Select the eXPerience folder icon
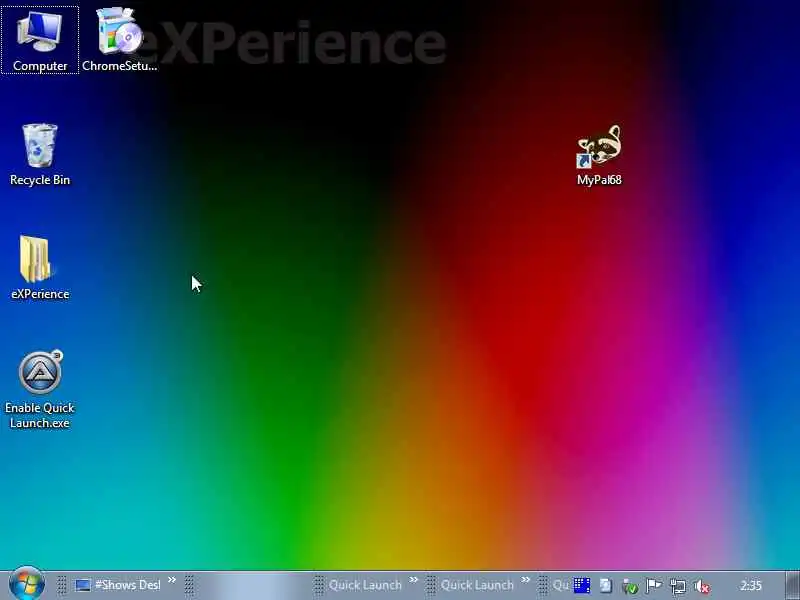800x600 pixels. click(x=40, y=268)
